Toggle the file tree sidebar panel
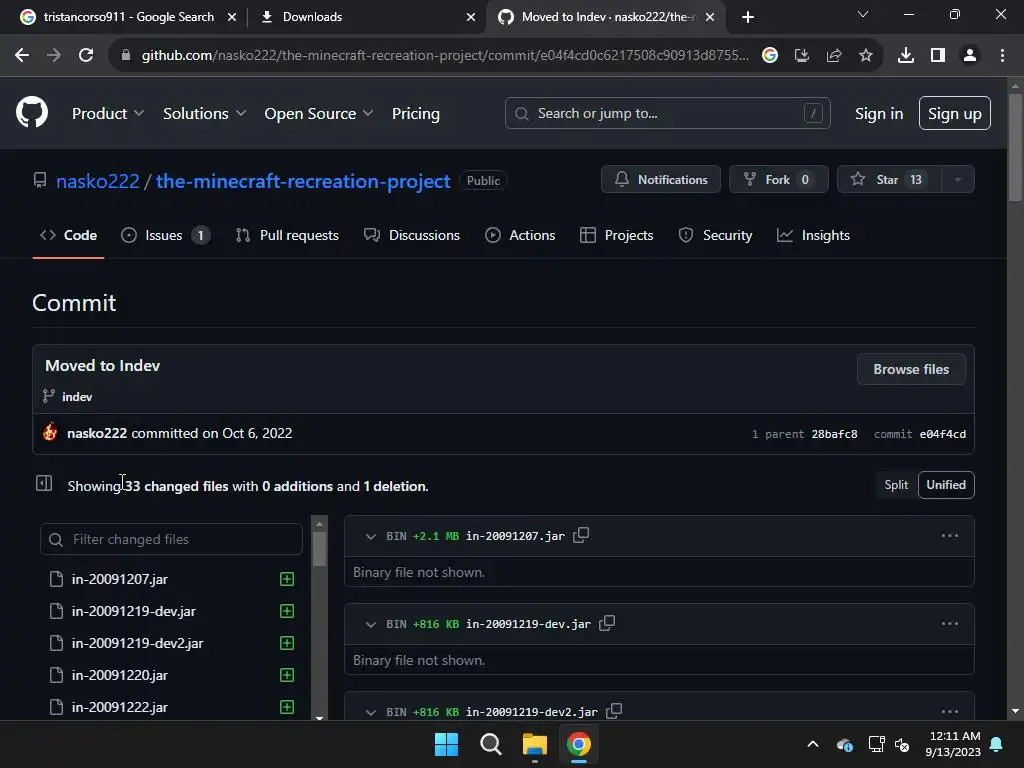 [44, 483]
